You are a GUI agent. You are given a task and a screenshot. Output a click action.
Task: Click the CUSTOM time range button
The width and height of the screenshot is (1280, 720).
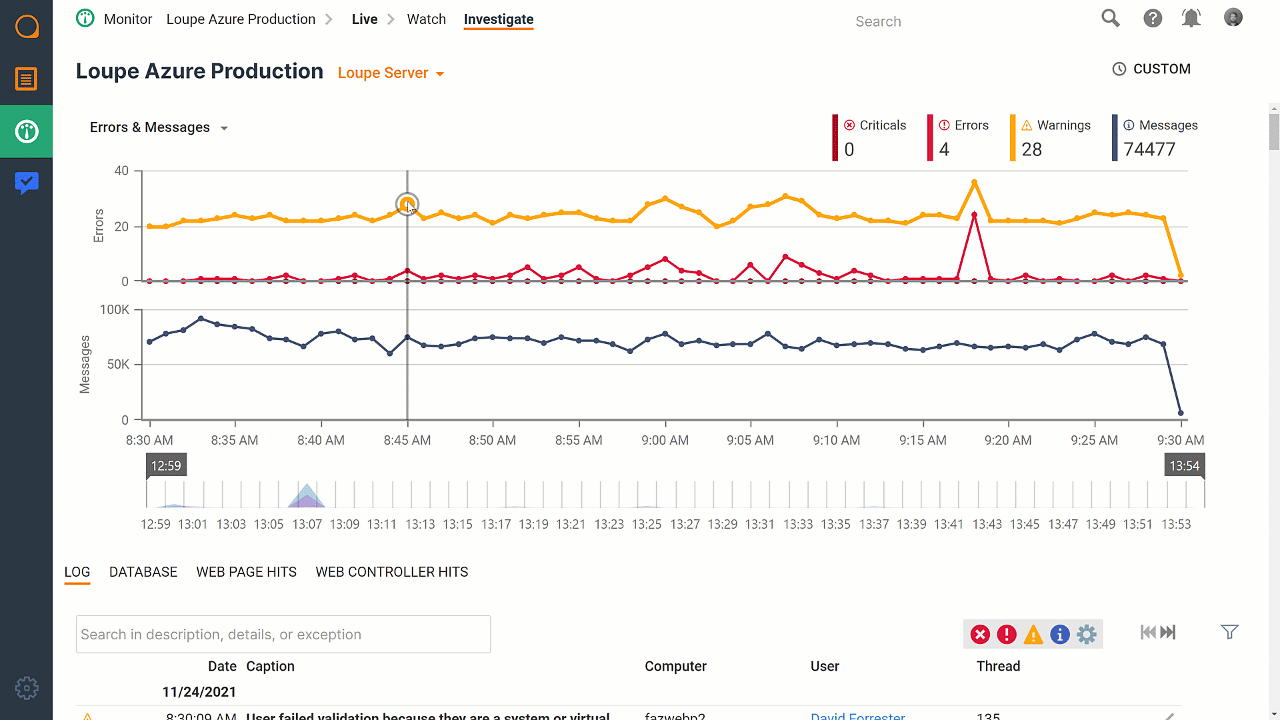1152,69
